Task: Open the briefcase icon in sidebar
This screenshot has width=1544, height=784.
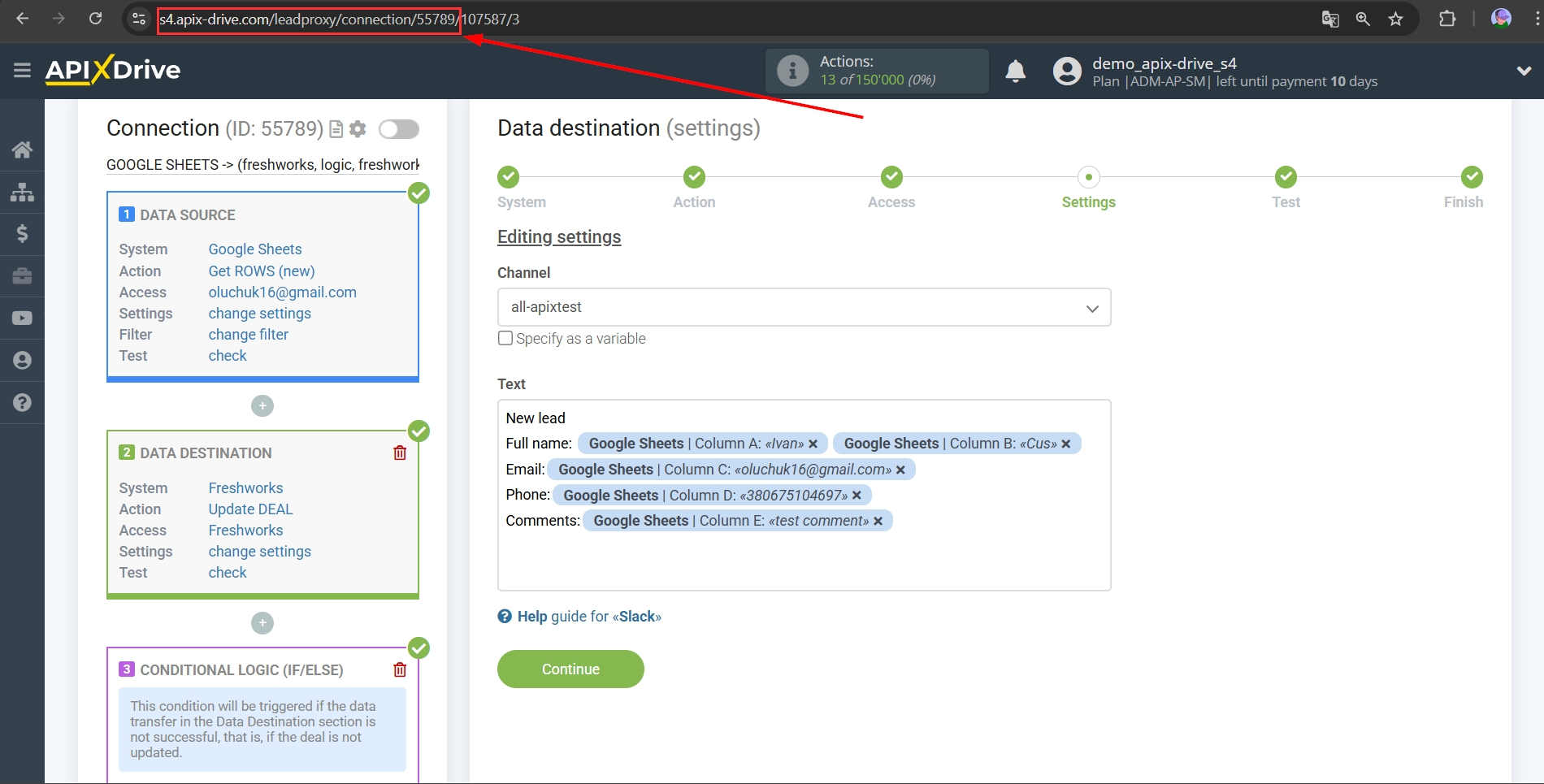Action: click(22, 276)
